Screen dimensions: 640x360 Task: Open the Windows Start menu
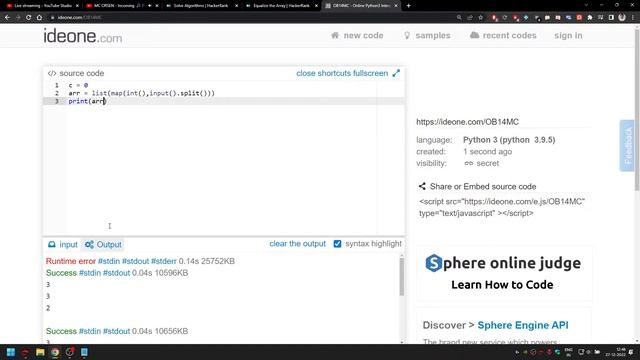coord(11,352)
